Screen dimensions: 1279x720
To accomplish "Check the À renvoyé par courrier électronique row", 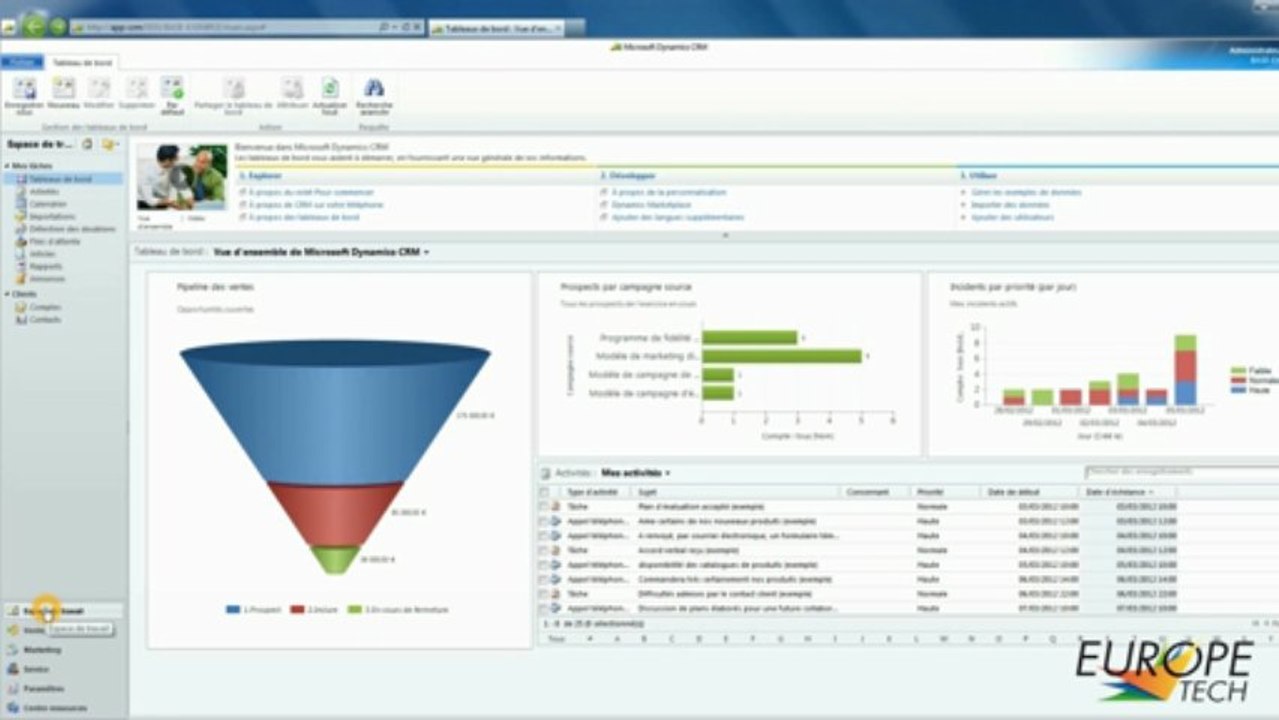I will [544, 536].
